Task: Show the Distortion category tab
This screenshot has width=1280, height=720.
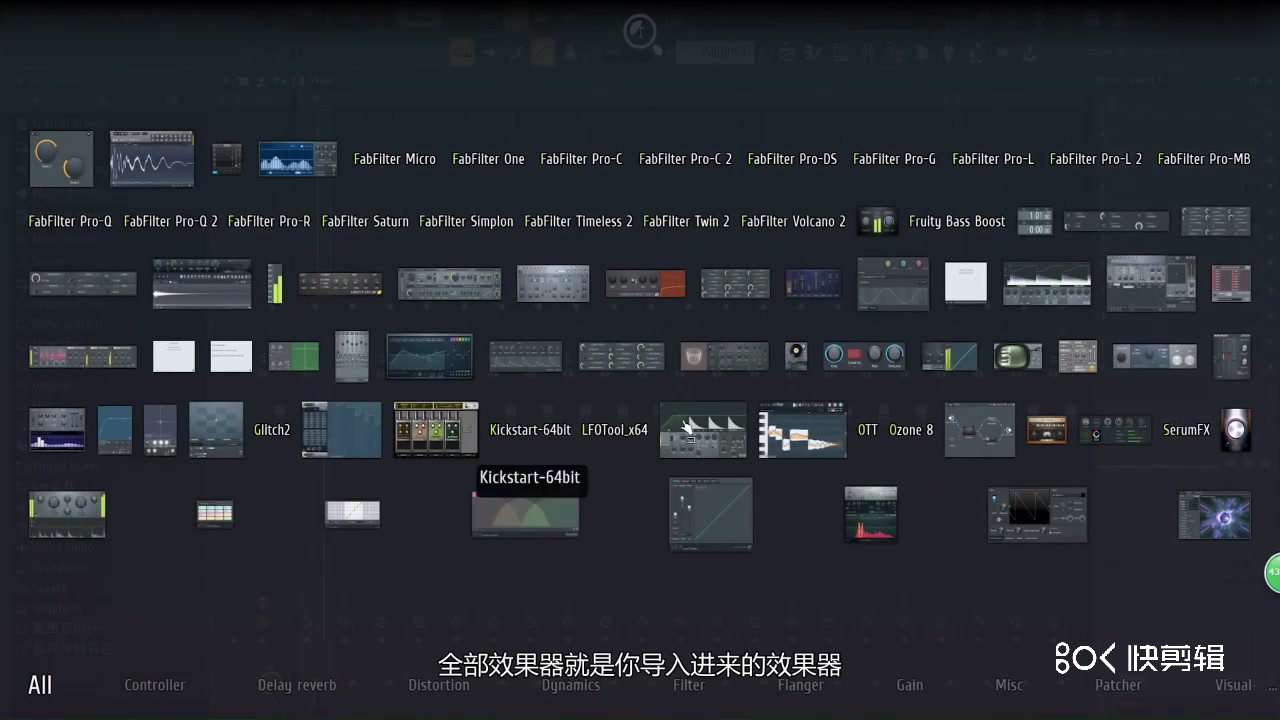Action: click(x=439, y=685)
